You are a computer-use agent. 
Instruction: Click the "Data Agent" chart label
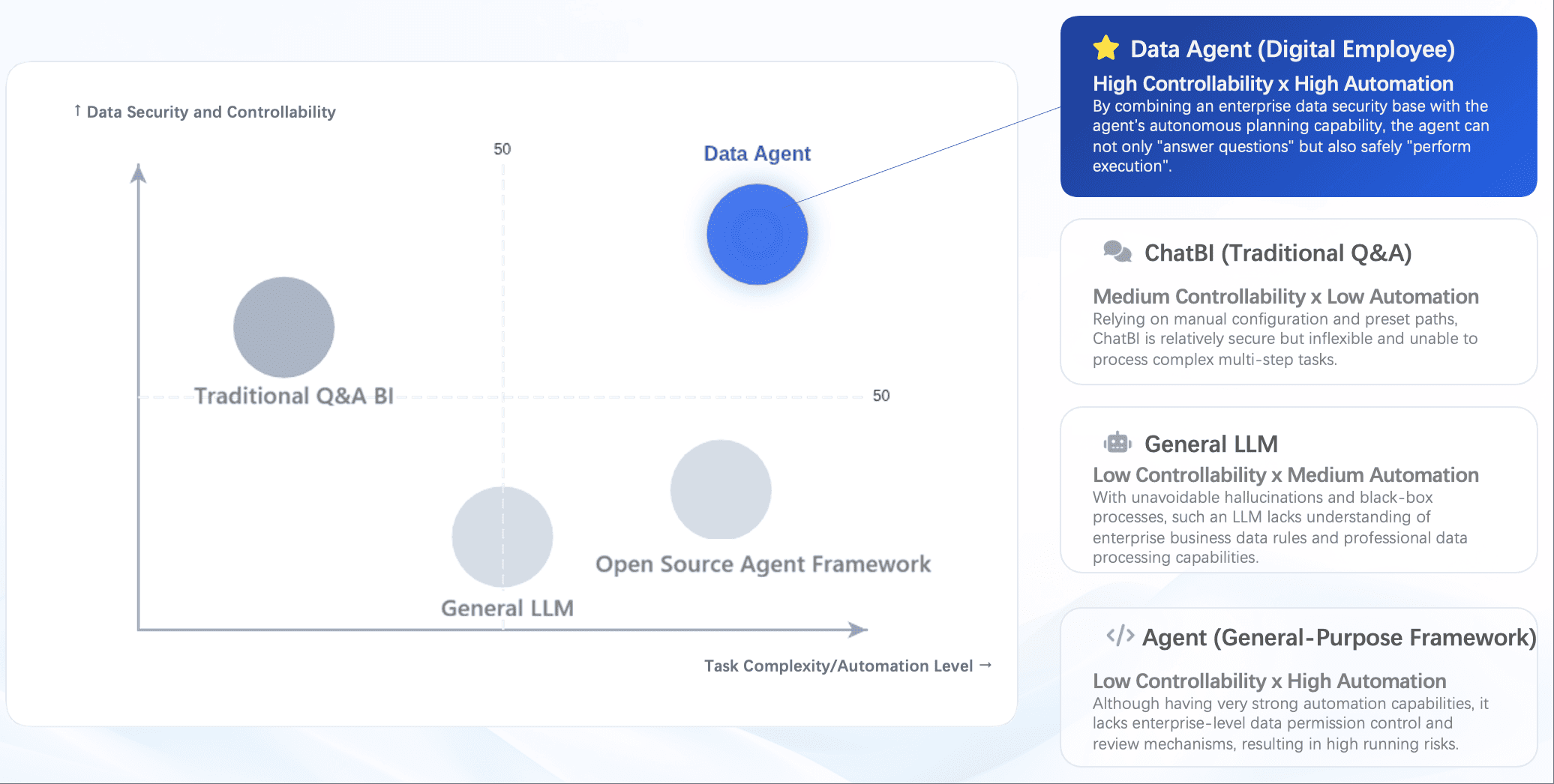[x=757, y=154]
